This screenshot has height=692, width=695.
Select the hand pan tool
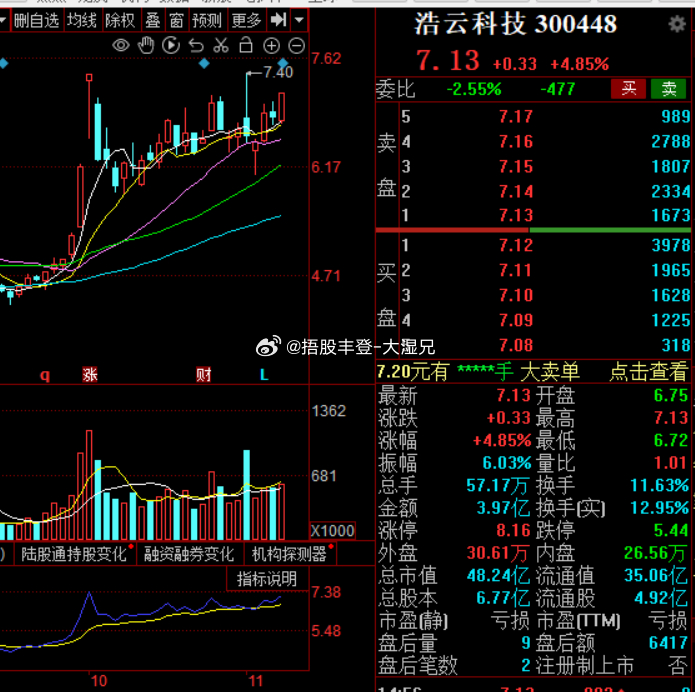pyautogui.click(x=146, y=45)
